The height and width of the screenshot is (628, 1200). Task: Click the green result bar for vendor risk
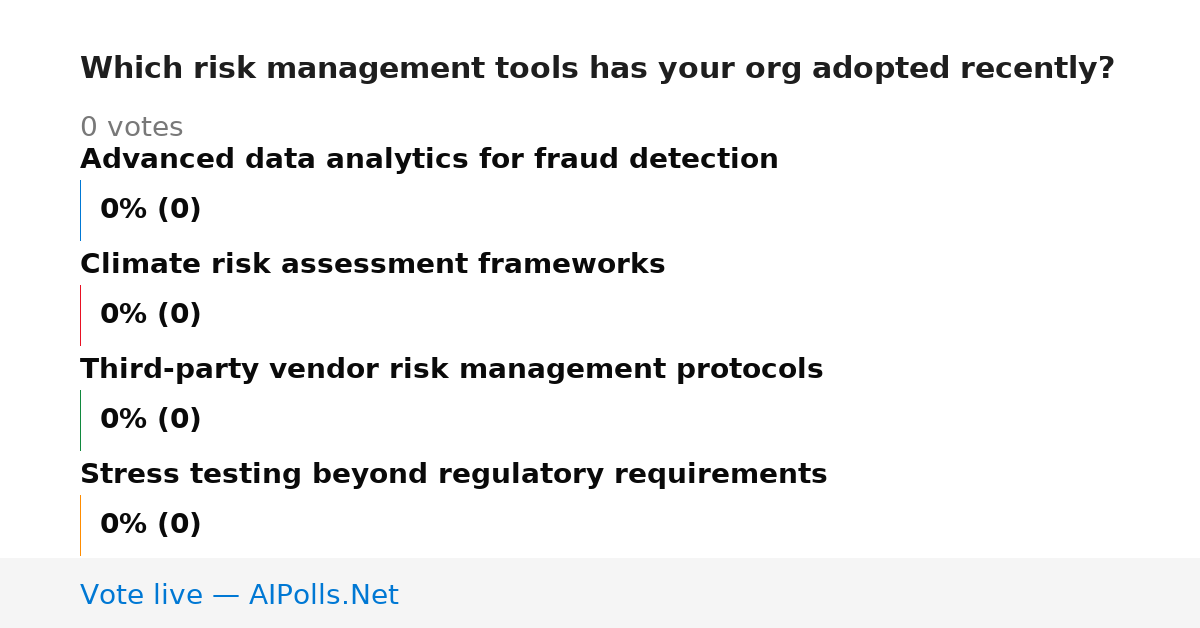[x=80, y=420]
